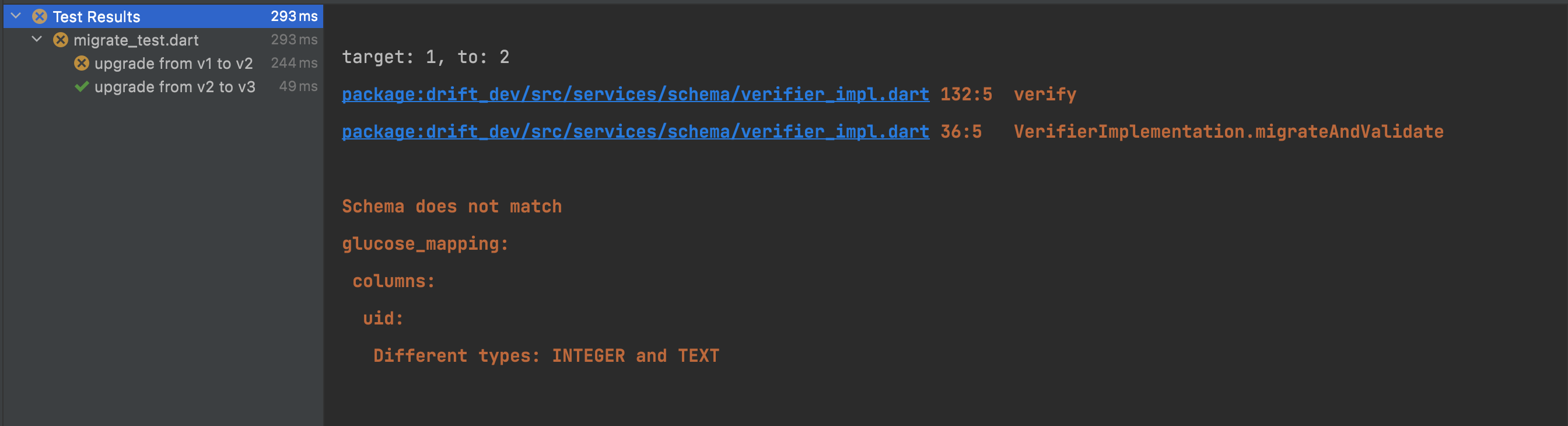Collapse the migrate_test.dart node
This screenshot has width=1568, height=426.
point(37,40)
